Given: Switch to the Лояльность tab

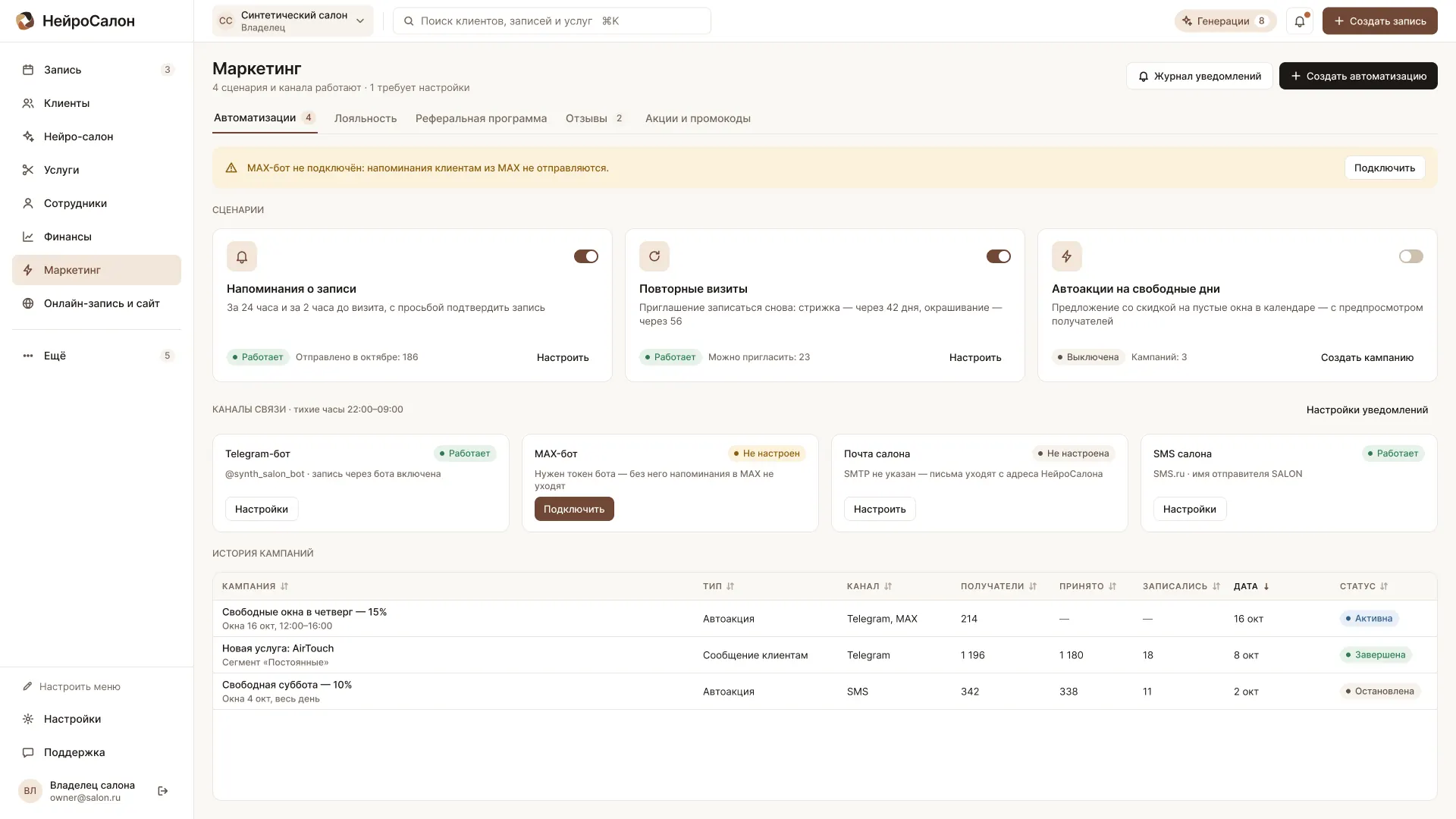Looking at the screenshot, I should [366, 118].
